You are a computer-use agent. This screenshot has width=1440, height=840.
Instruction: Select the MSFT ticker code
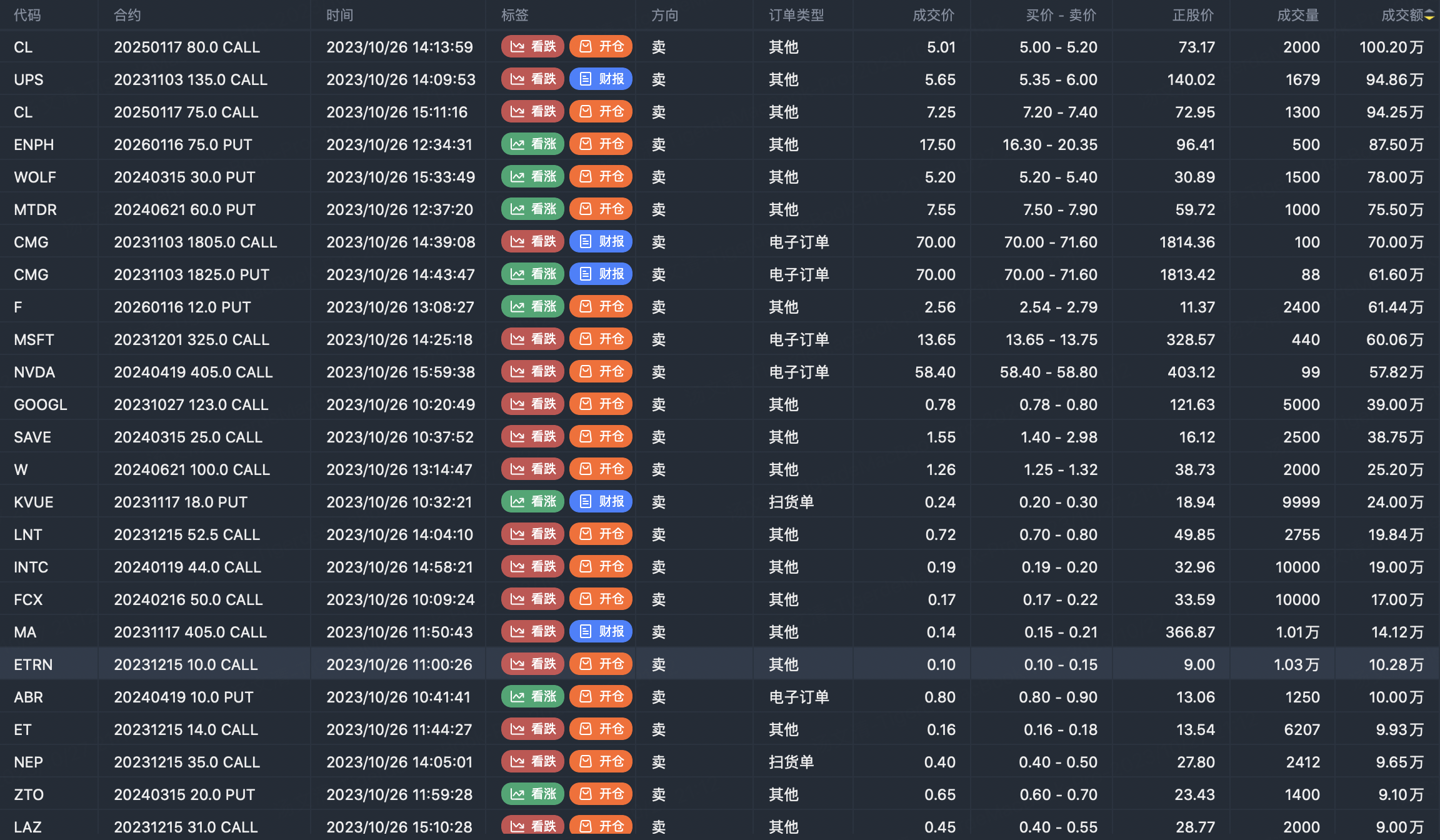(34, 339)
